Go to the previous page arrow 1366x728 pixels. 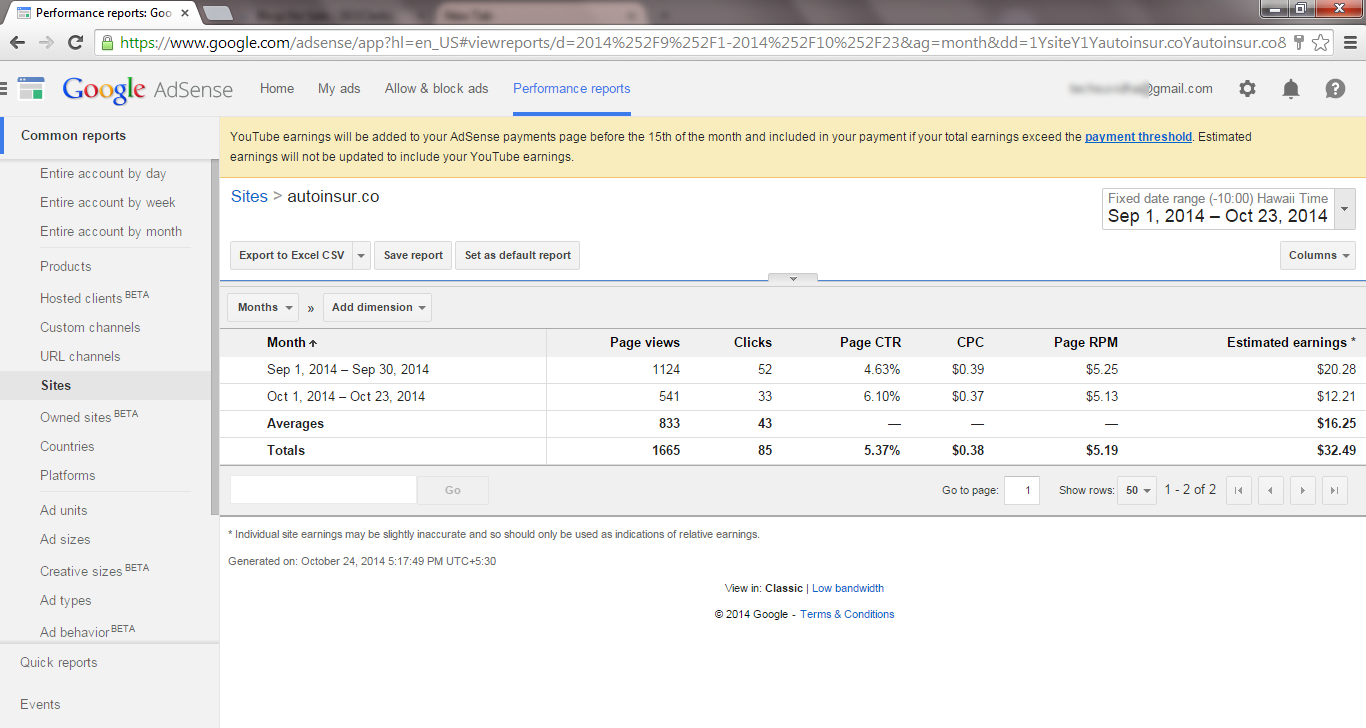1270,490
